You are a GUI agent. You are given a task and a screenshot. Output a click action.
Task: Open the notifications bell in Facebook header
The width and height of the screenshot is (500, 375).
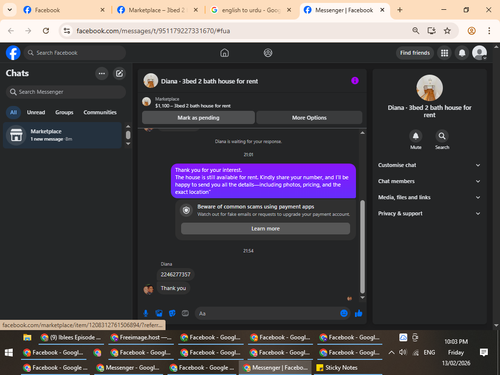tap(462, 53)
